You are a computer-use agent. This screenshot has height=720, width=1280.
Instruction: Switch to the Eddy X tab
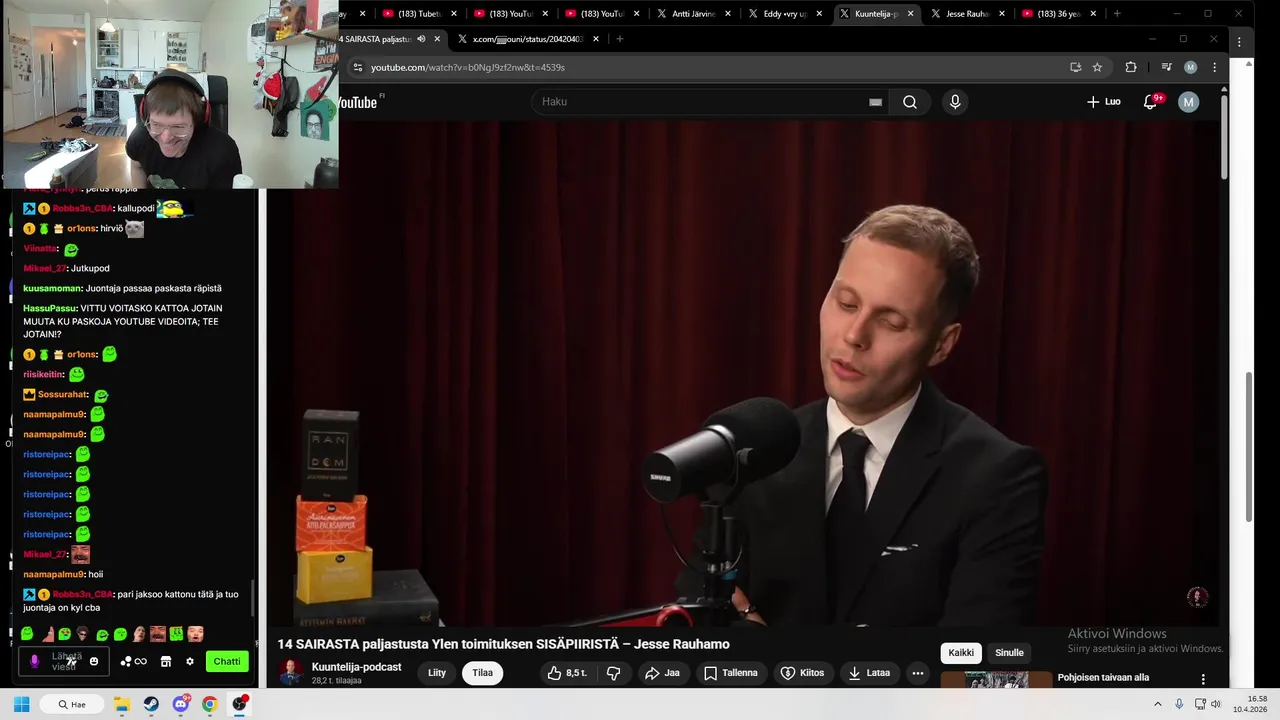(x=784, y=14)
